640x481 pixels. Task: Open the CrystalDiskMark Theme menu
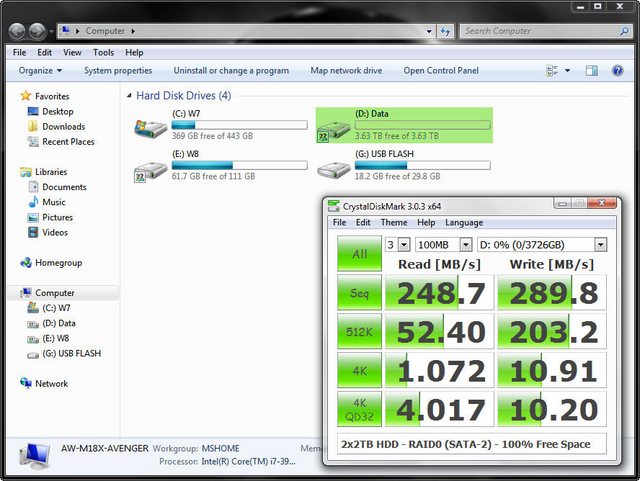[394, 223]
